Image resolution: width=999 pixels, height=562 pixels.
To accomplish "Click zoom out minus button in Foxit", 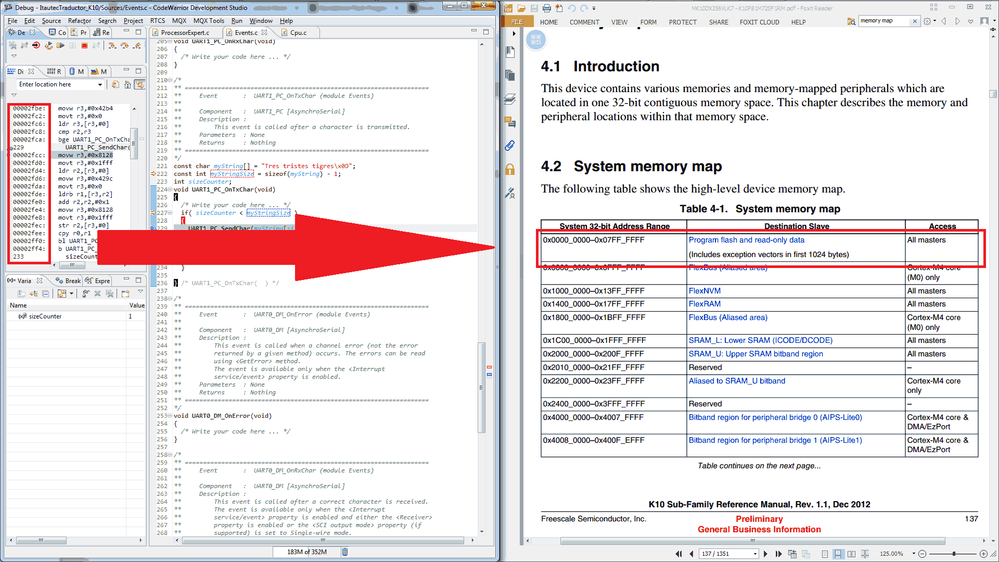I will tap(922, 554).
